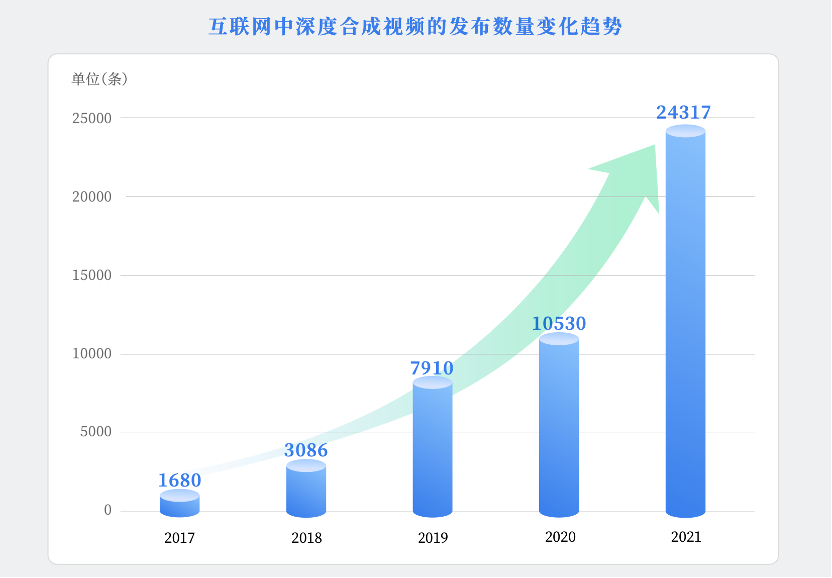
Task: Click the 15000 y-axis tick label
Action: click(91, 275)
